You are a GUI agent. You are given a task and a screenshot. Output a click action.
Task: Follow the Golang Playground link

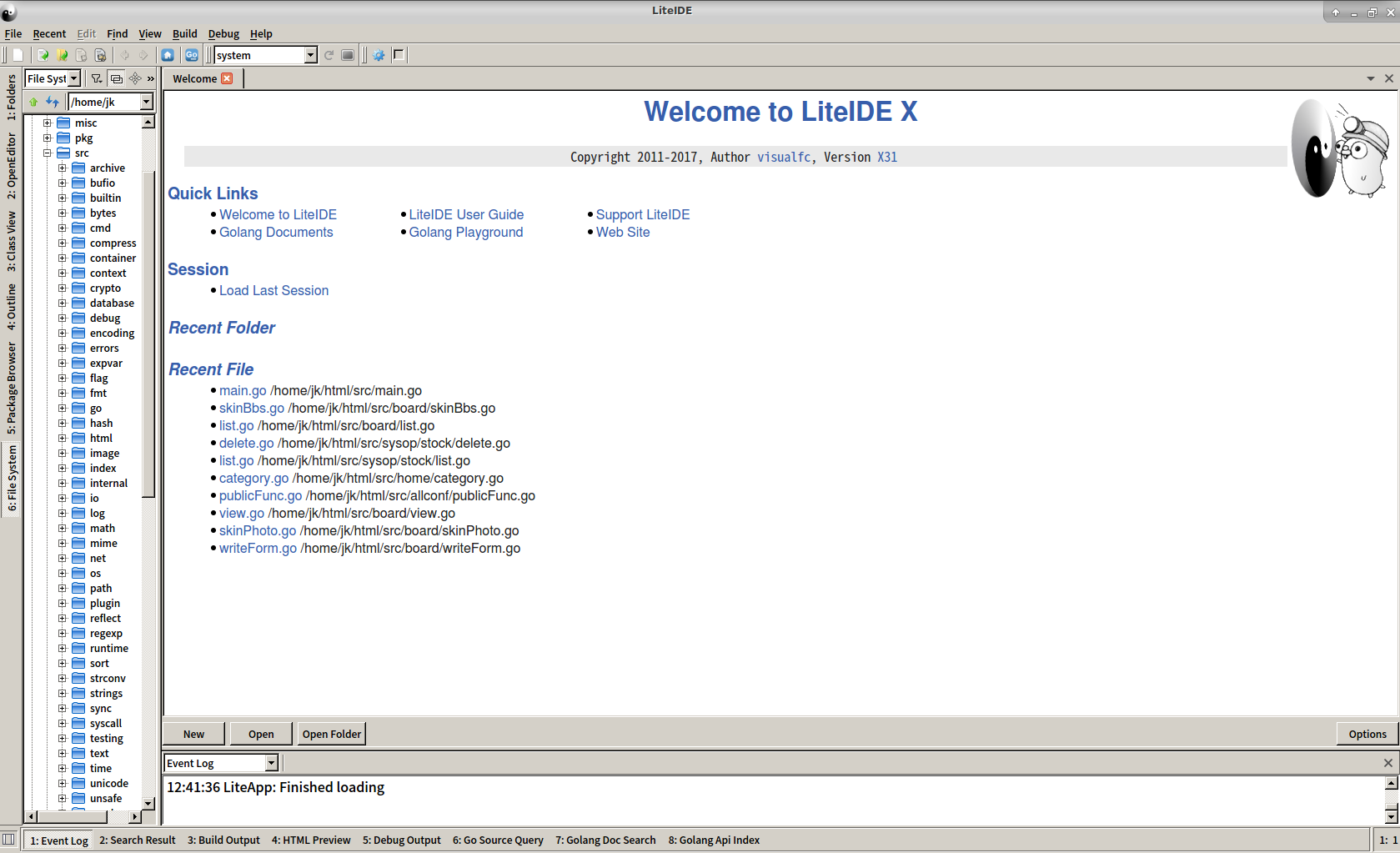466,232
